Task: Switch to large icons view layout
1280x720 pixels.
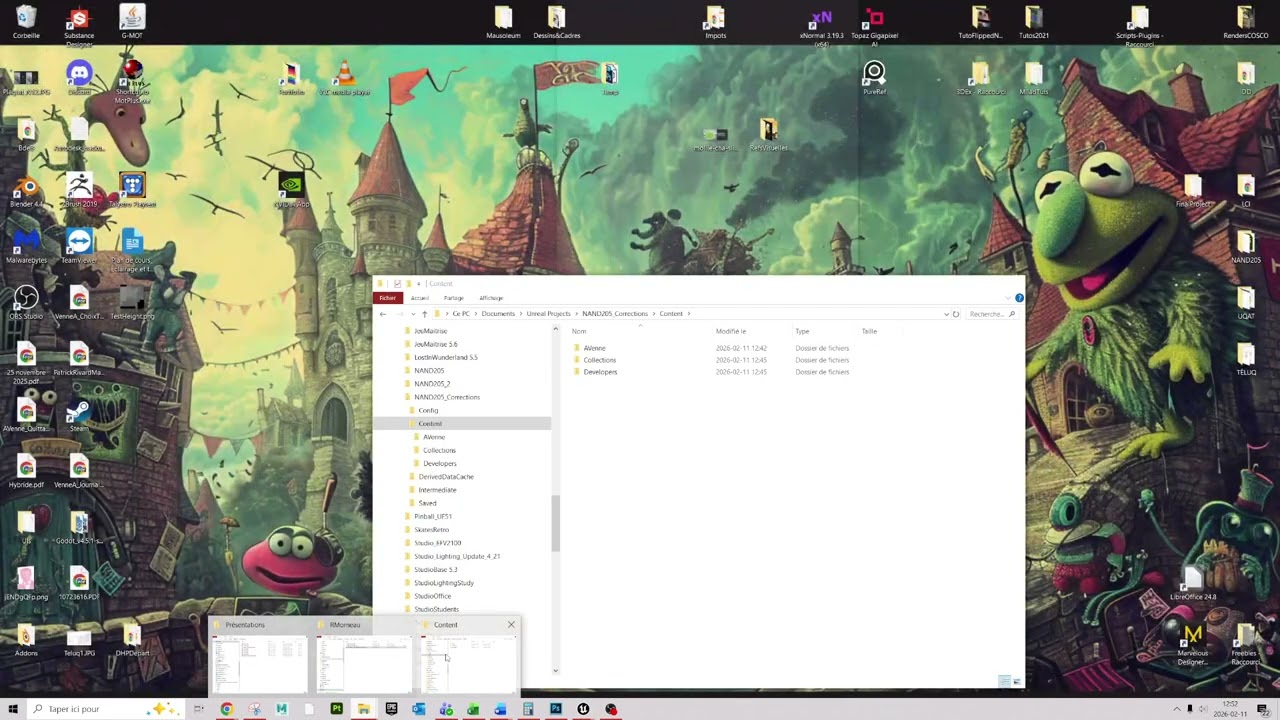Action: point(1017,681)
